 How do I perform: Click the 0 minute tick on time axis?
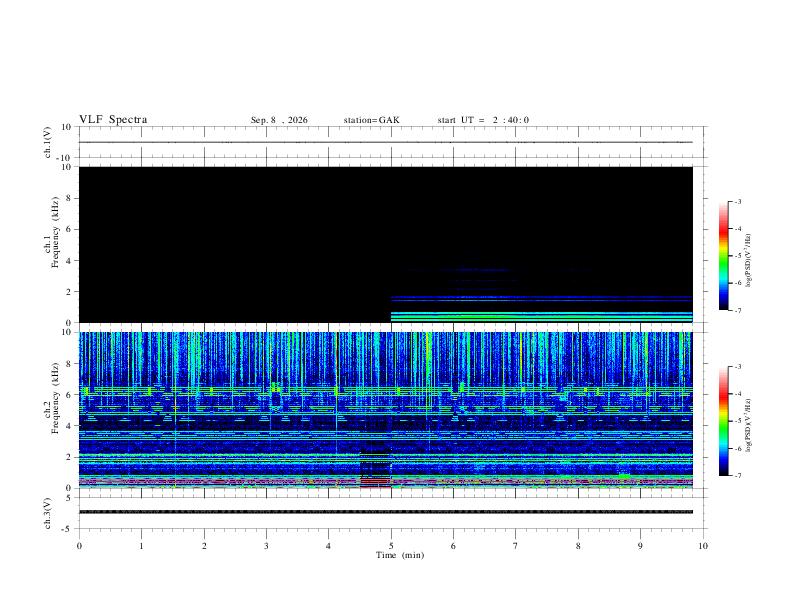click(79, 546)
